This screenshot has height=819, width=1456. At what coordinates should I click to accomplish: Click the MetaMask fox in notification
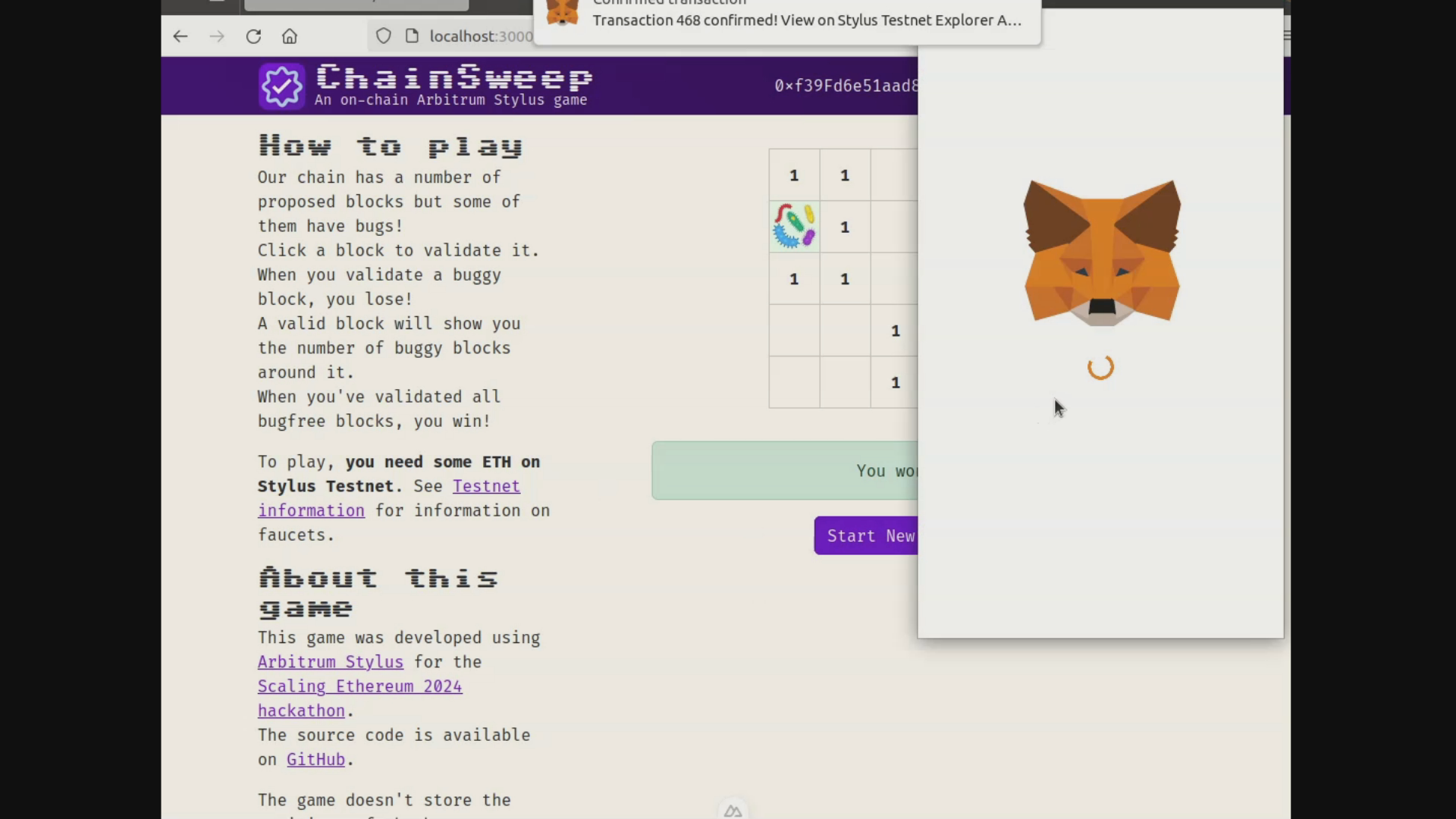click(562, 12)
